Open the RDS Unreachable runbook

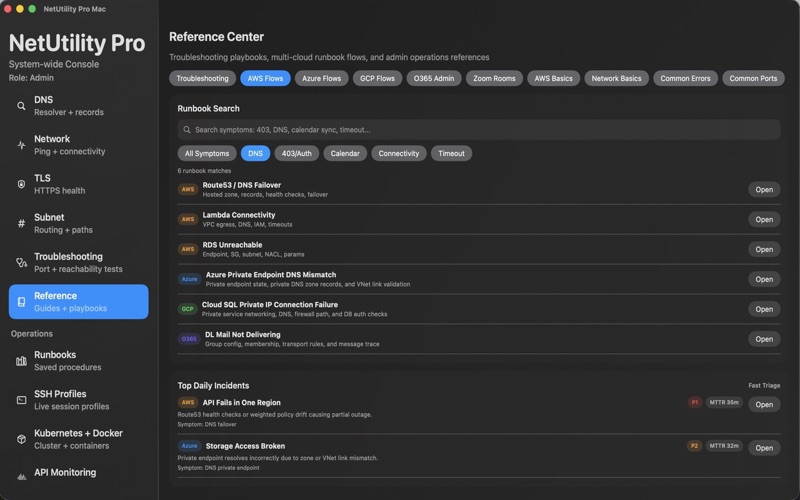click(x=764, y=249)
